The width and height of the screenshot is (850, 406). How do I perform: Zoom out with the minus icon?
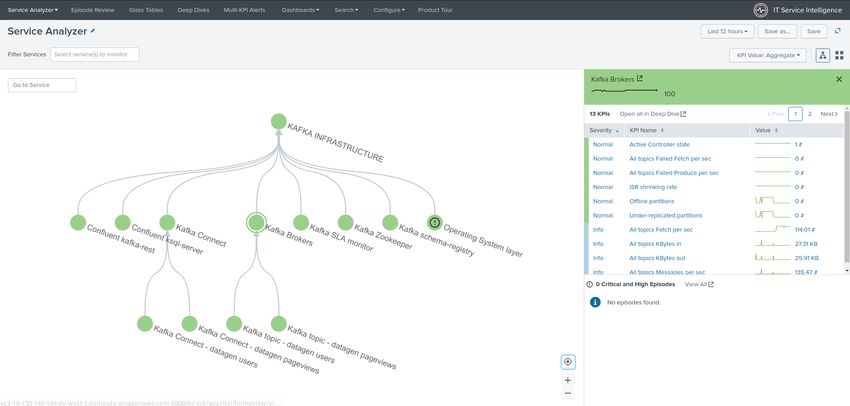(568, 393)
